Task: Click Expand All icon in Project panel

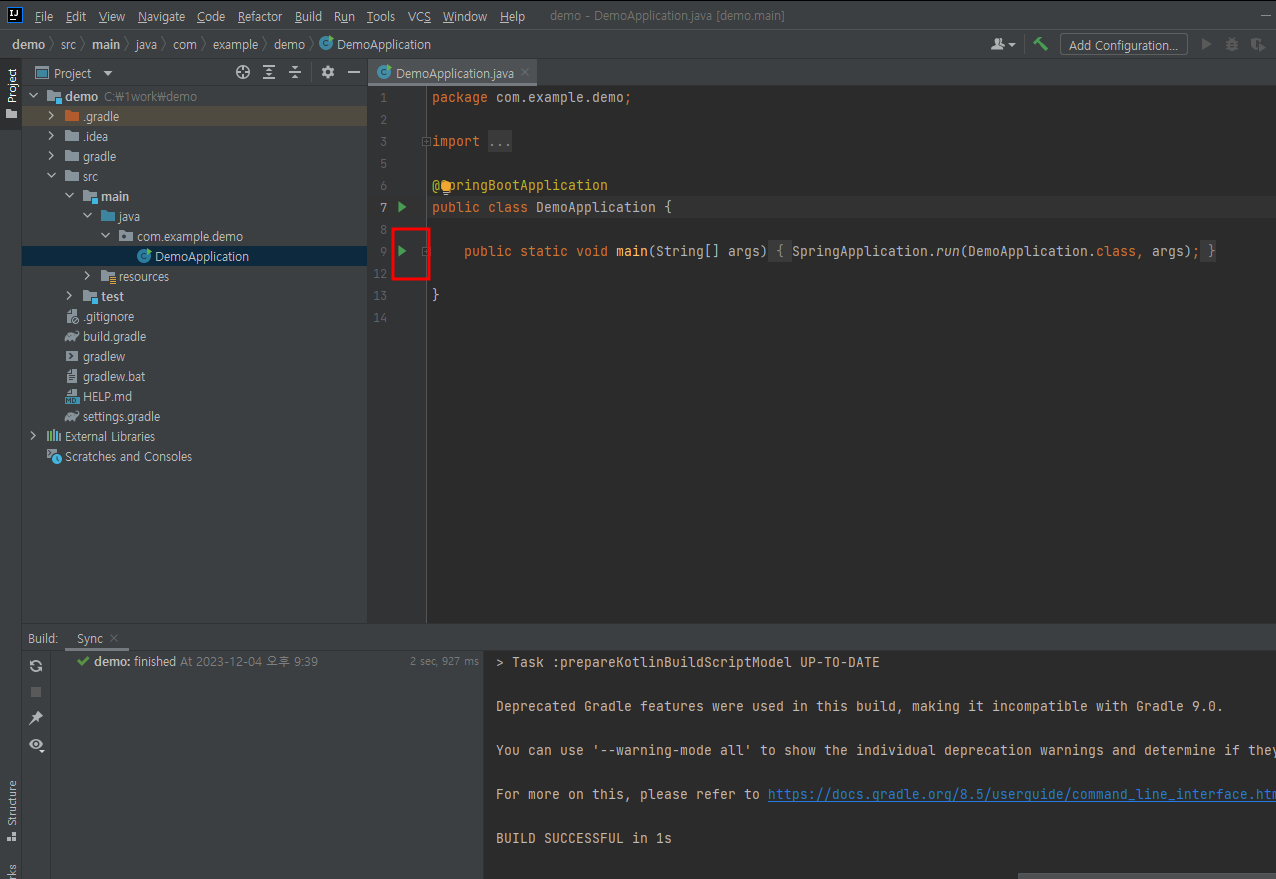Action: [269, 73]
